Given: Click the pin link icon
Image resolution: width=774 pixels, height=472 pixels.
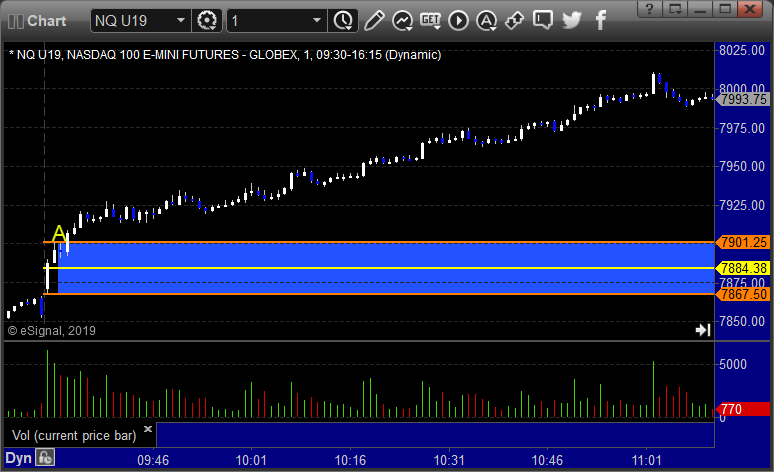Looking at the screenshot, I should click(515, 21).
